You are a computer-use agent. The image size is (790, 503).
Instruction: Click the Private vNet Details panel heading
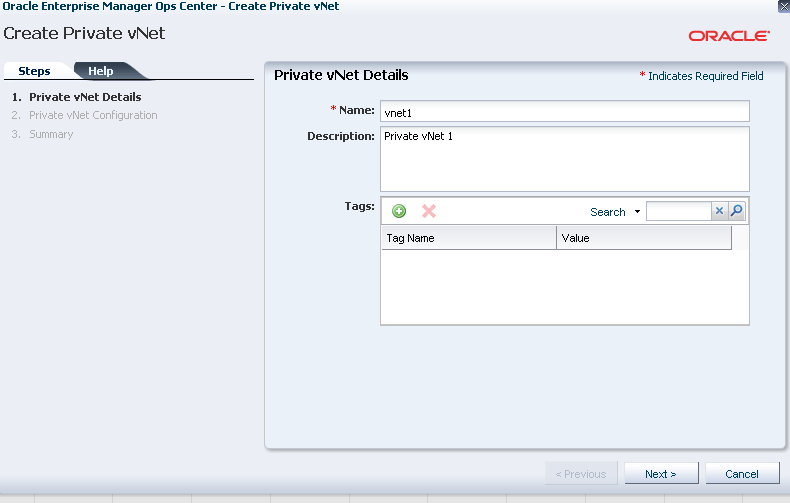pos(341,75)
